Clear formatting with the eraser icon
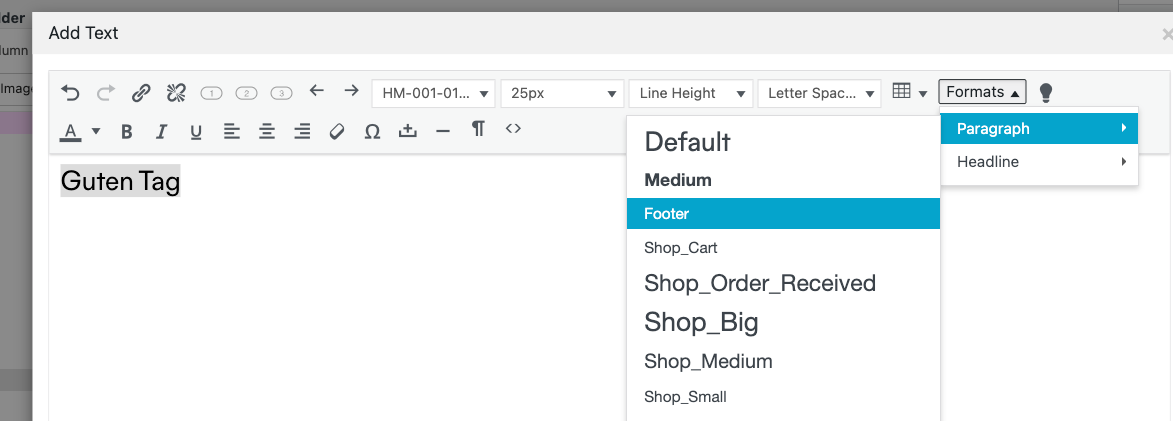The image size is (1173, 421). [x=337, y=131]
